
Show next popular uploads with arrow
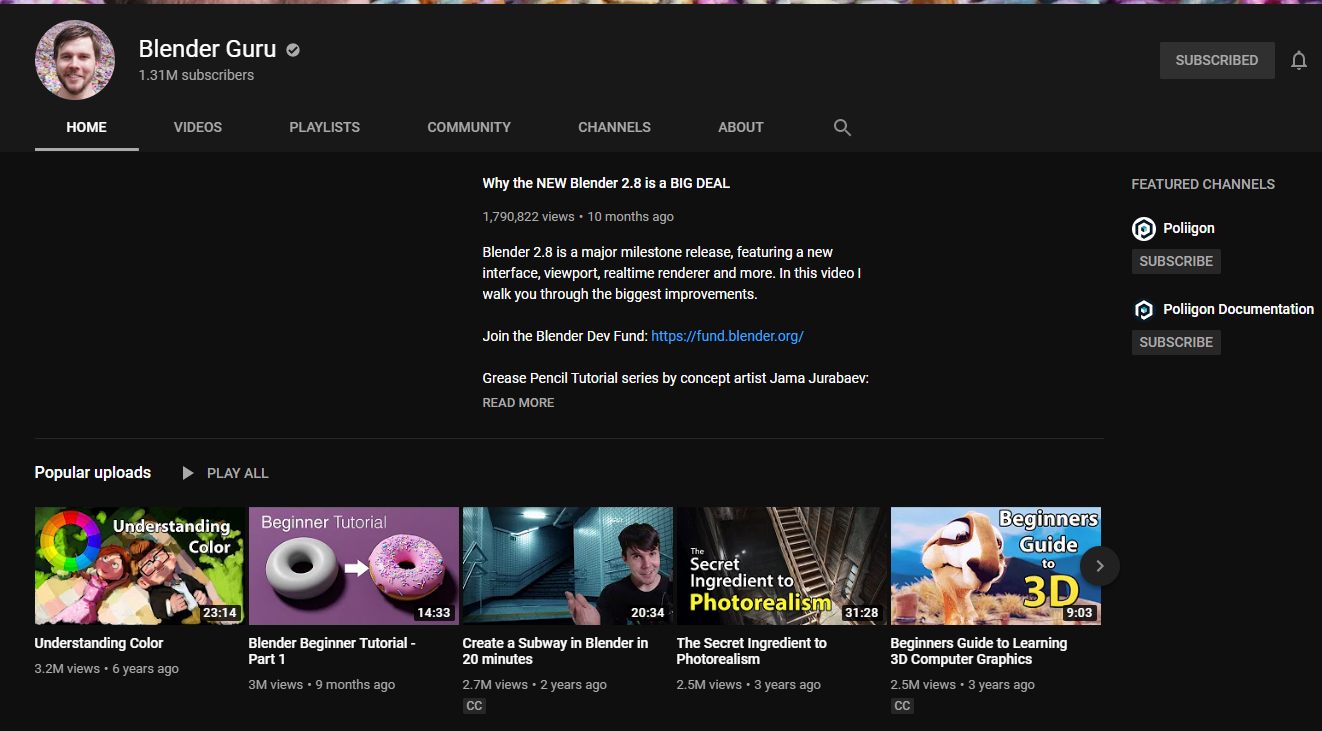(x=1100, y=566)
